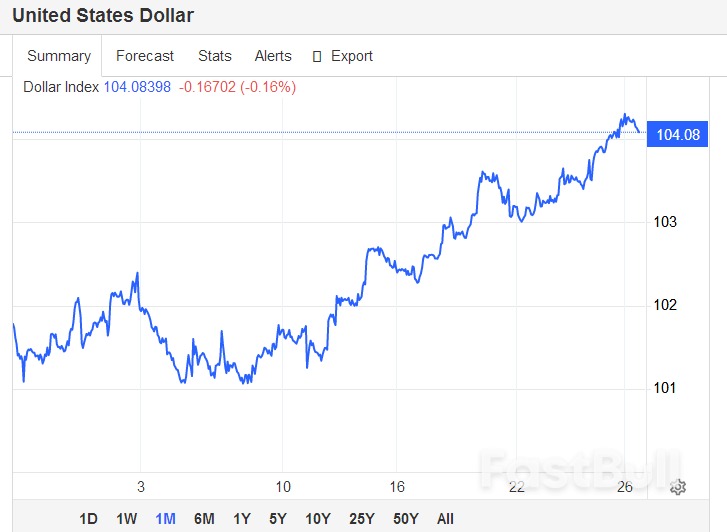
Task: View the 50Y chart range
Action: click(x=406, y=518)
